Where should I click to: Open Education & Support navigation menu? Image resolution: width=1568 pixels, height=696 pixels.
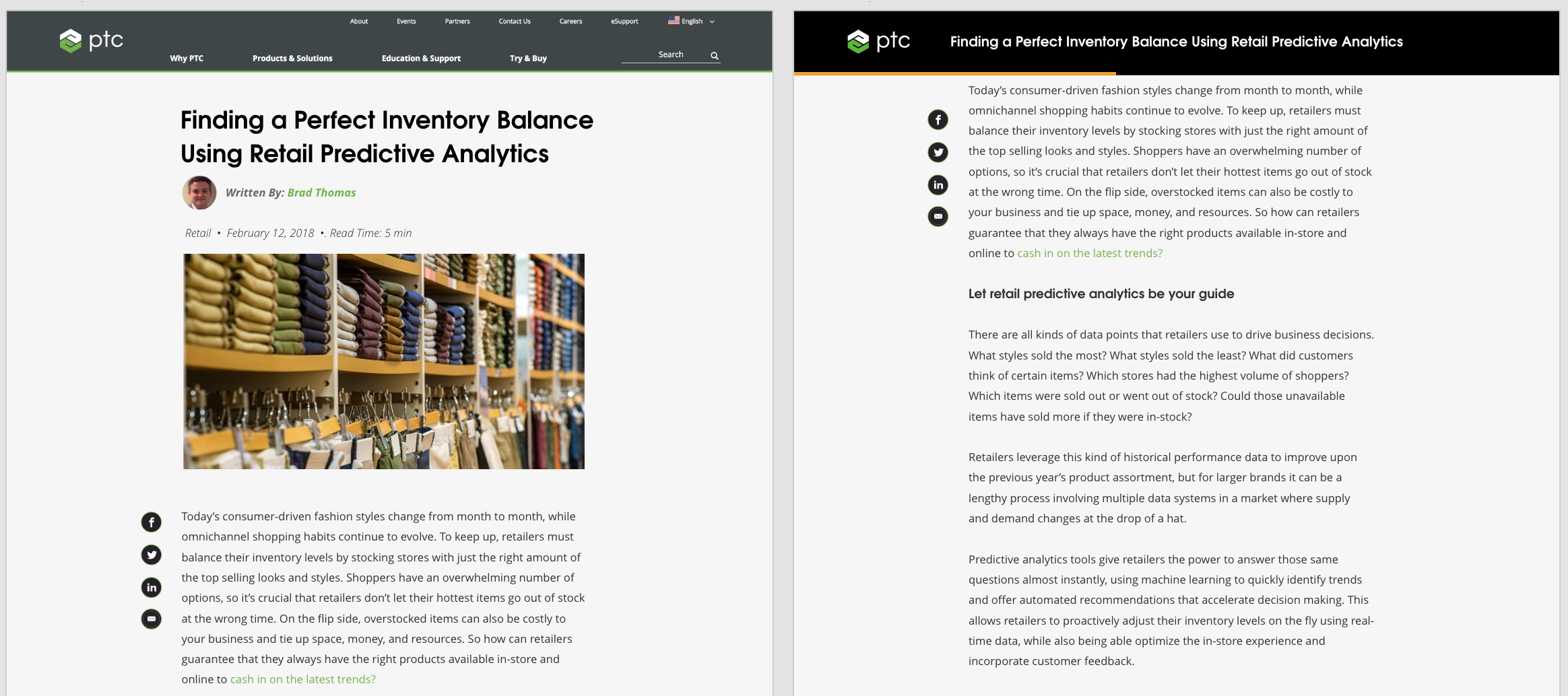(421, 59)
